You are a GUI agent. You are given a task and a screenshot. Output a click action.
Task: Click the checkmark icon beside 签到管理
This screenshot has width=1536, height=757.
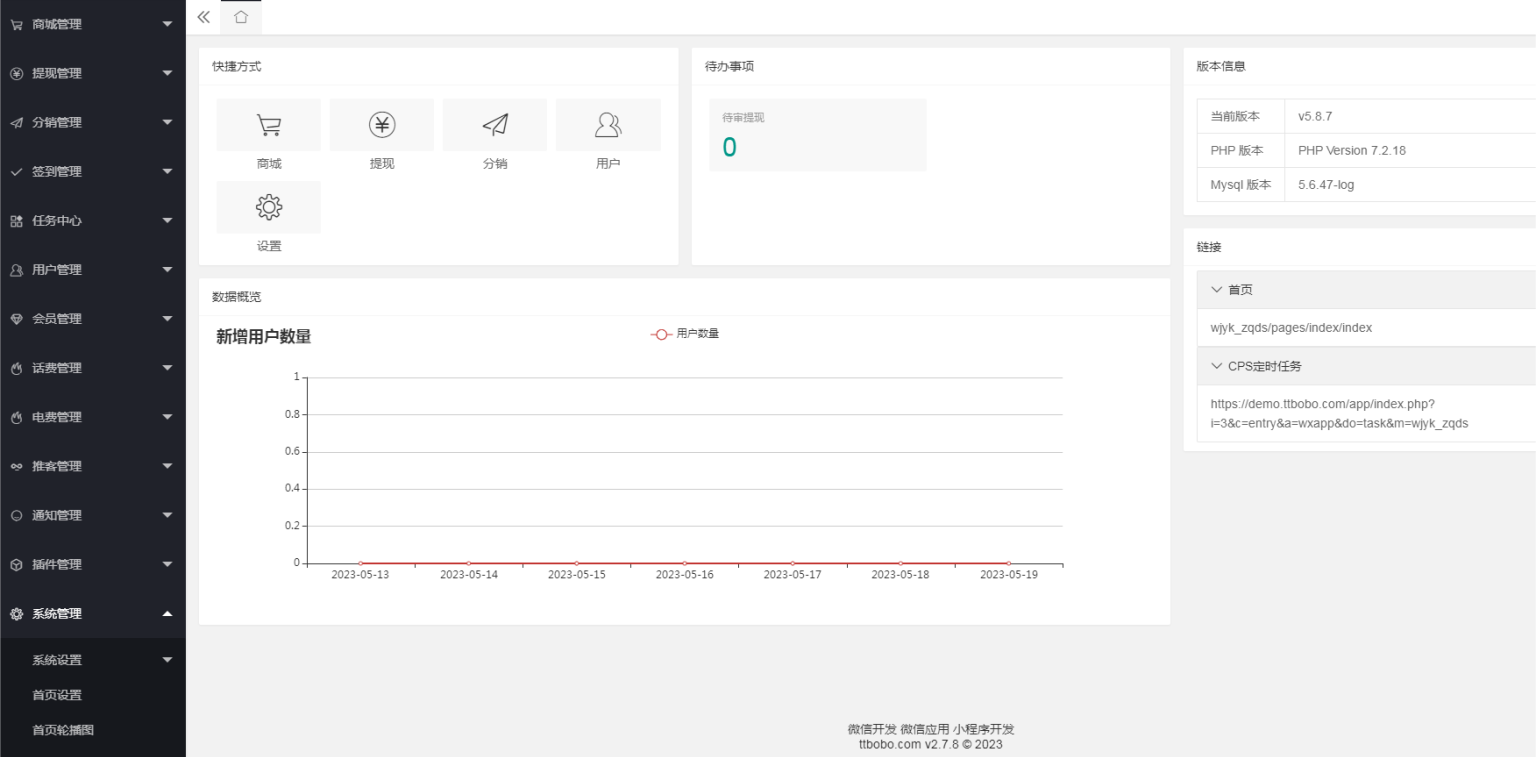pos(16,172)
